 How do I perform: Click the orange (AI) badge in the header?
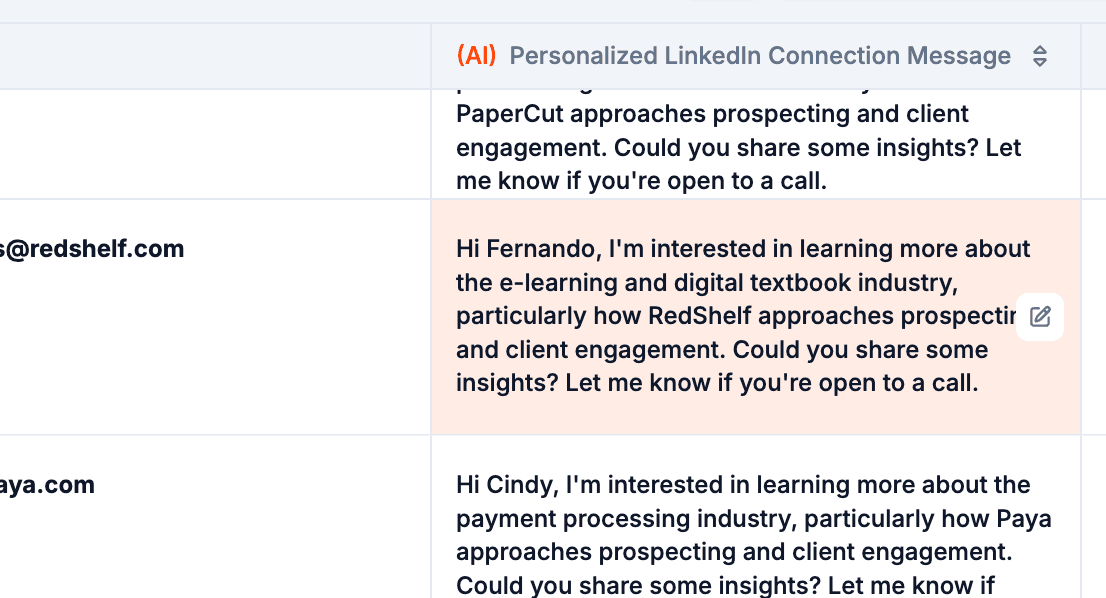(x=476, y=56)
